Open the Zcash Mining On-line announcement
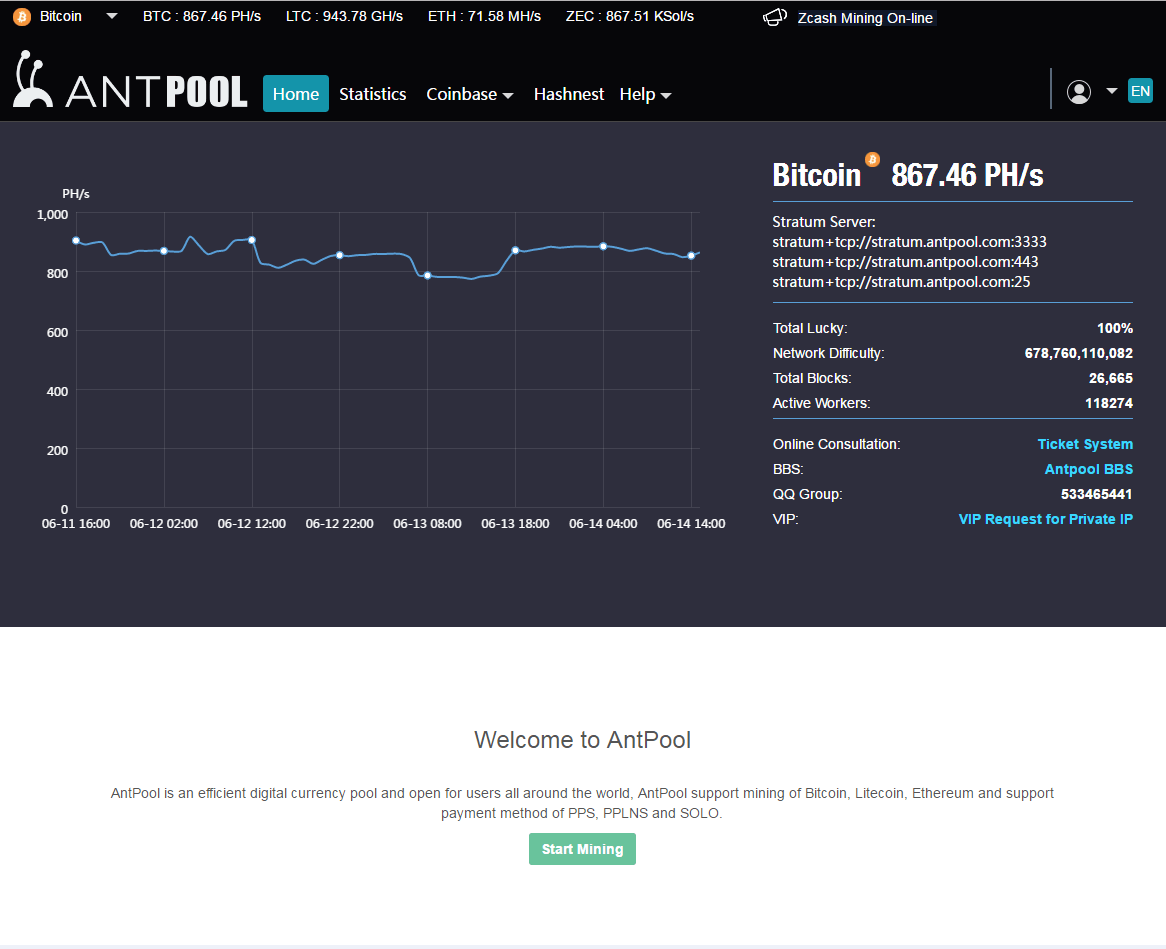 (865, 18)
